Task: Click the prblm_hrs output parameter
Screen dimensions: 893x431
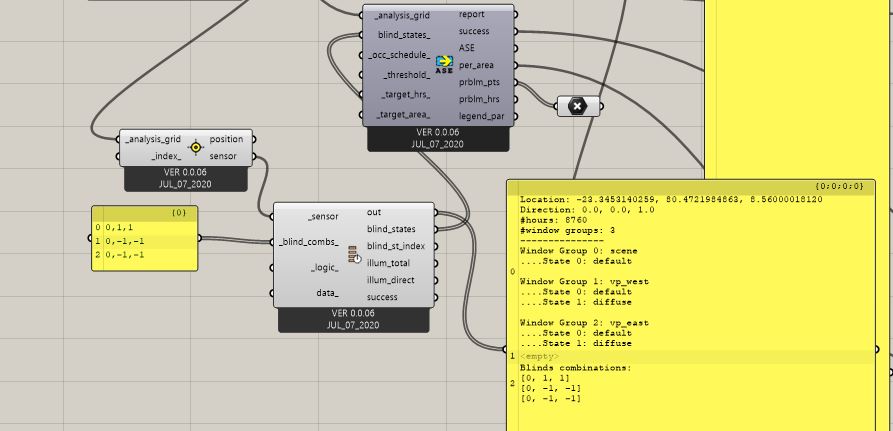Action: click(x=479, y=99)
